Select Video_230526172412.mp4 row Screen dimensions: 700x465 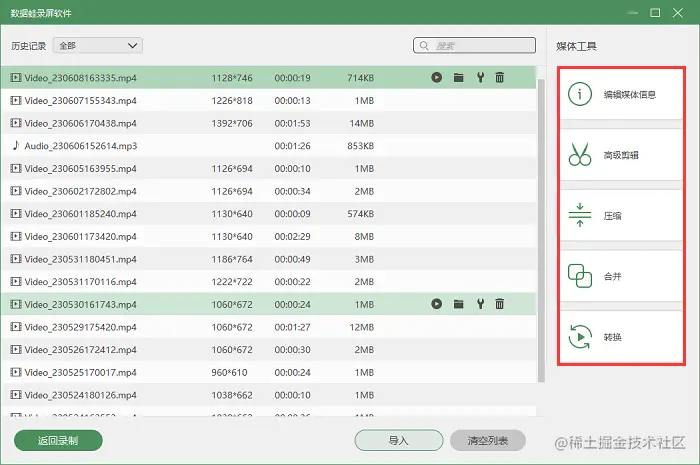269,349
